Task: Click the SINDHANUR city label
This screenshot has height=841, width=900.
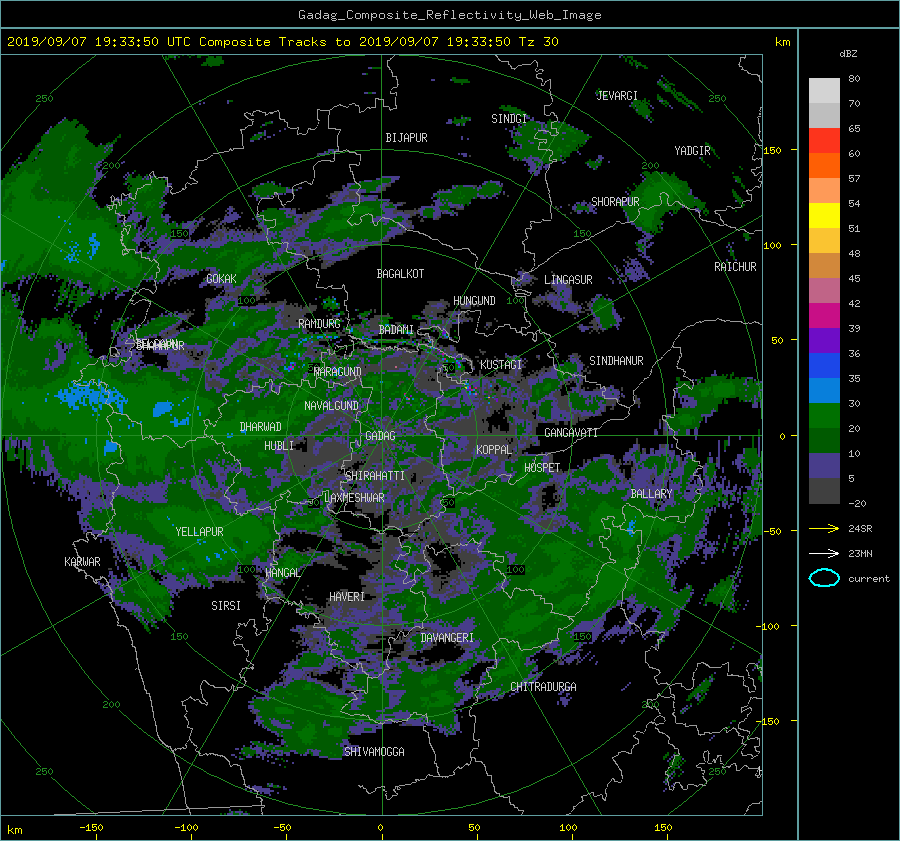Action: [x=616, y=361]
